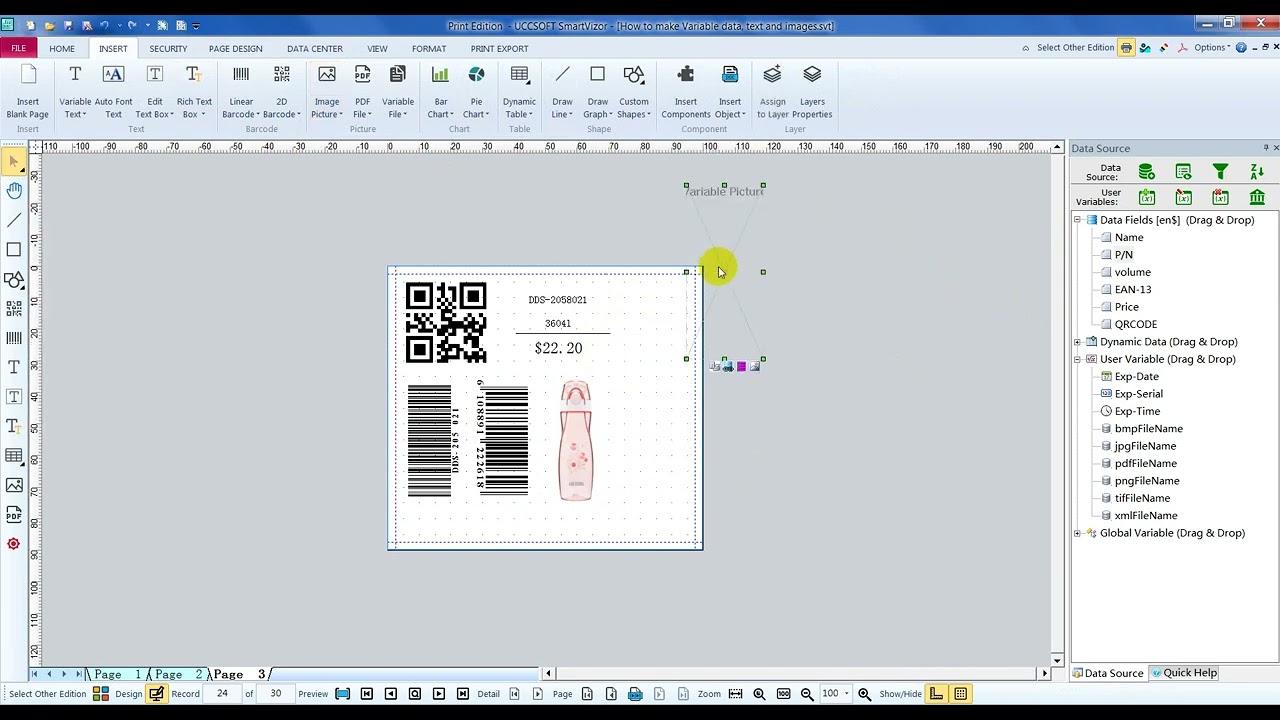Switch to SECURITY ribbon tab

point(168,48)
